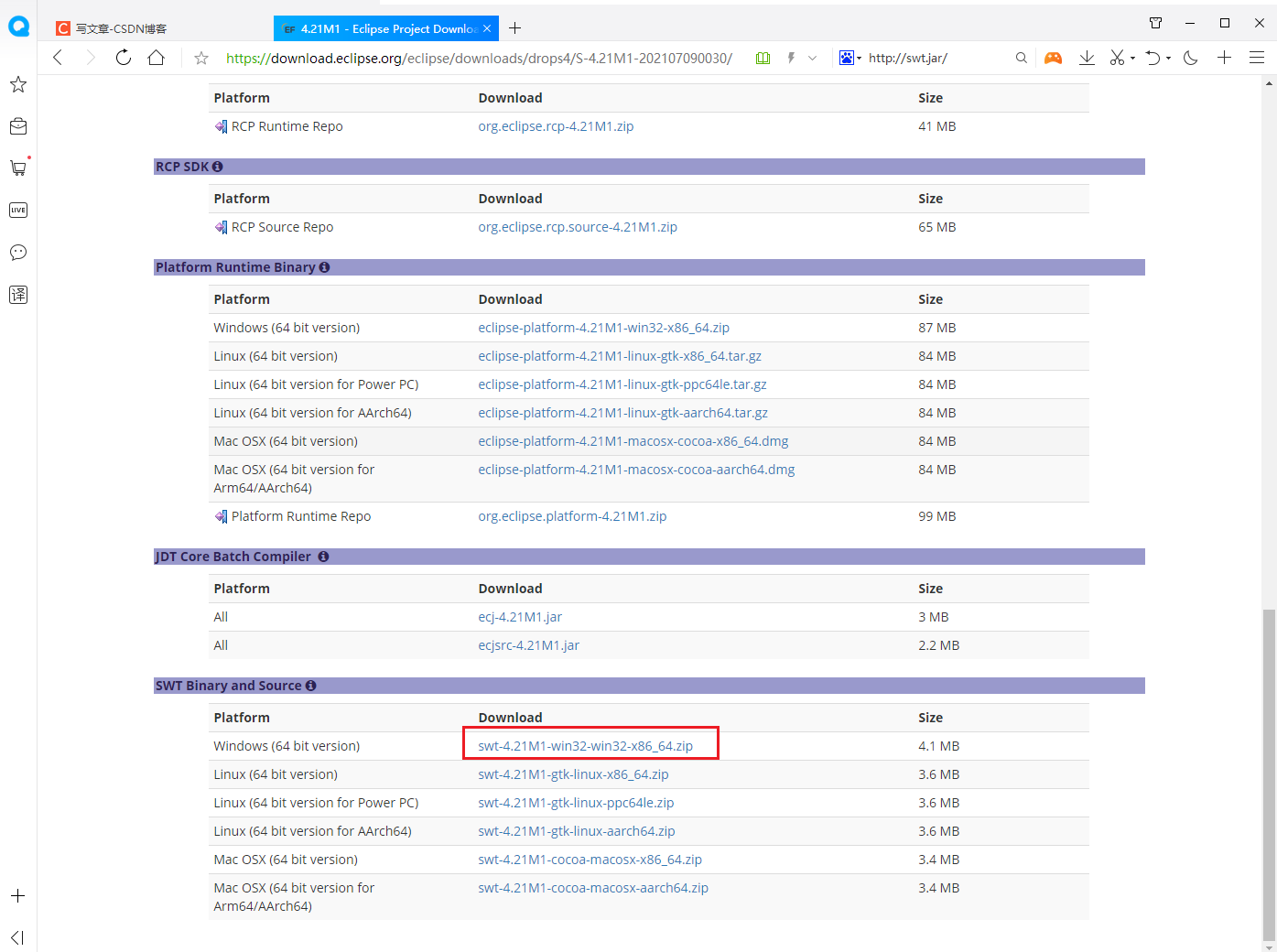This screenshot has width=1277, height=952.
Task: Click the Platform Runtime Repo text
Action: 301,516
